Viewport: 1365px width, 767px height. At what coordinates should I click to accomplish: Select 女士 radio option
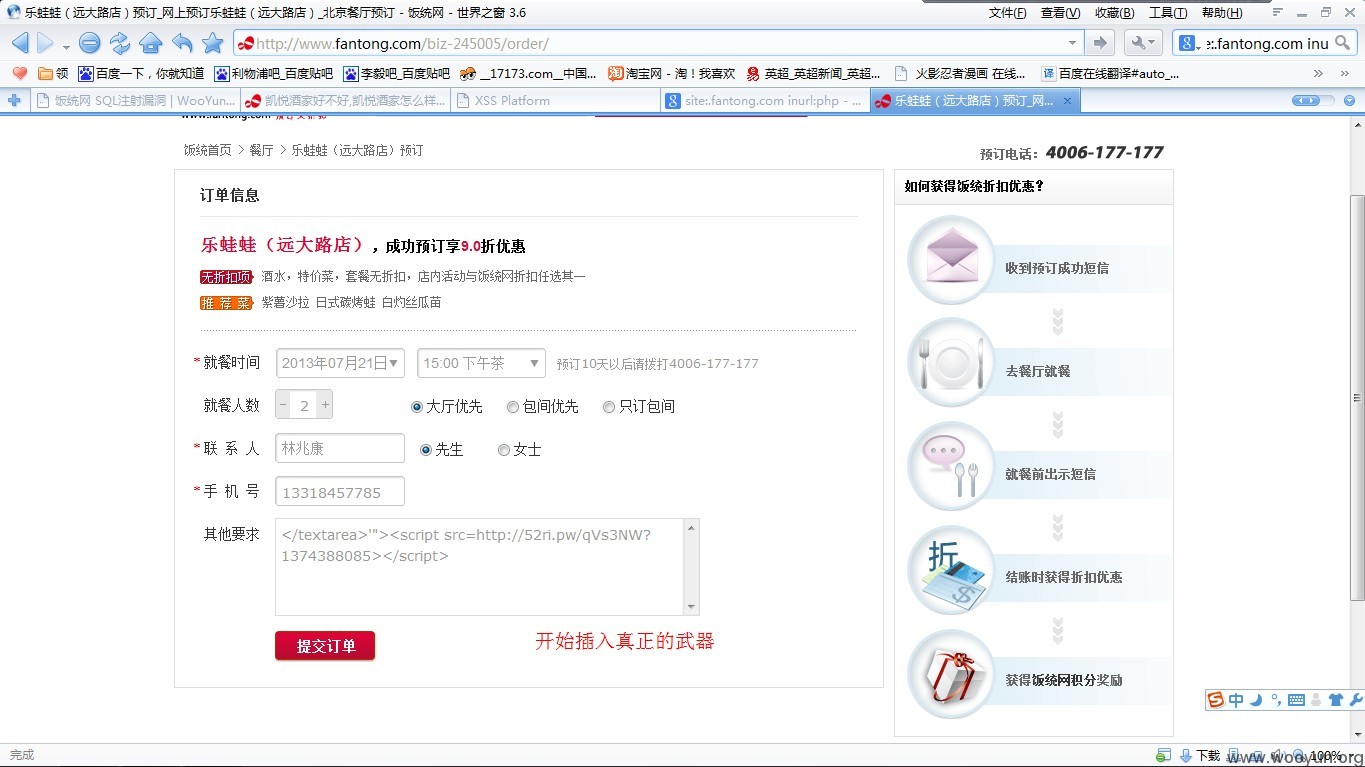(x=504, y=450)
